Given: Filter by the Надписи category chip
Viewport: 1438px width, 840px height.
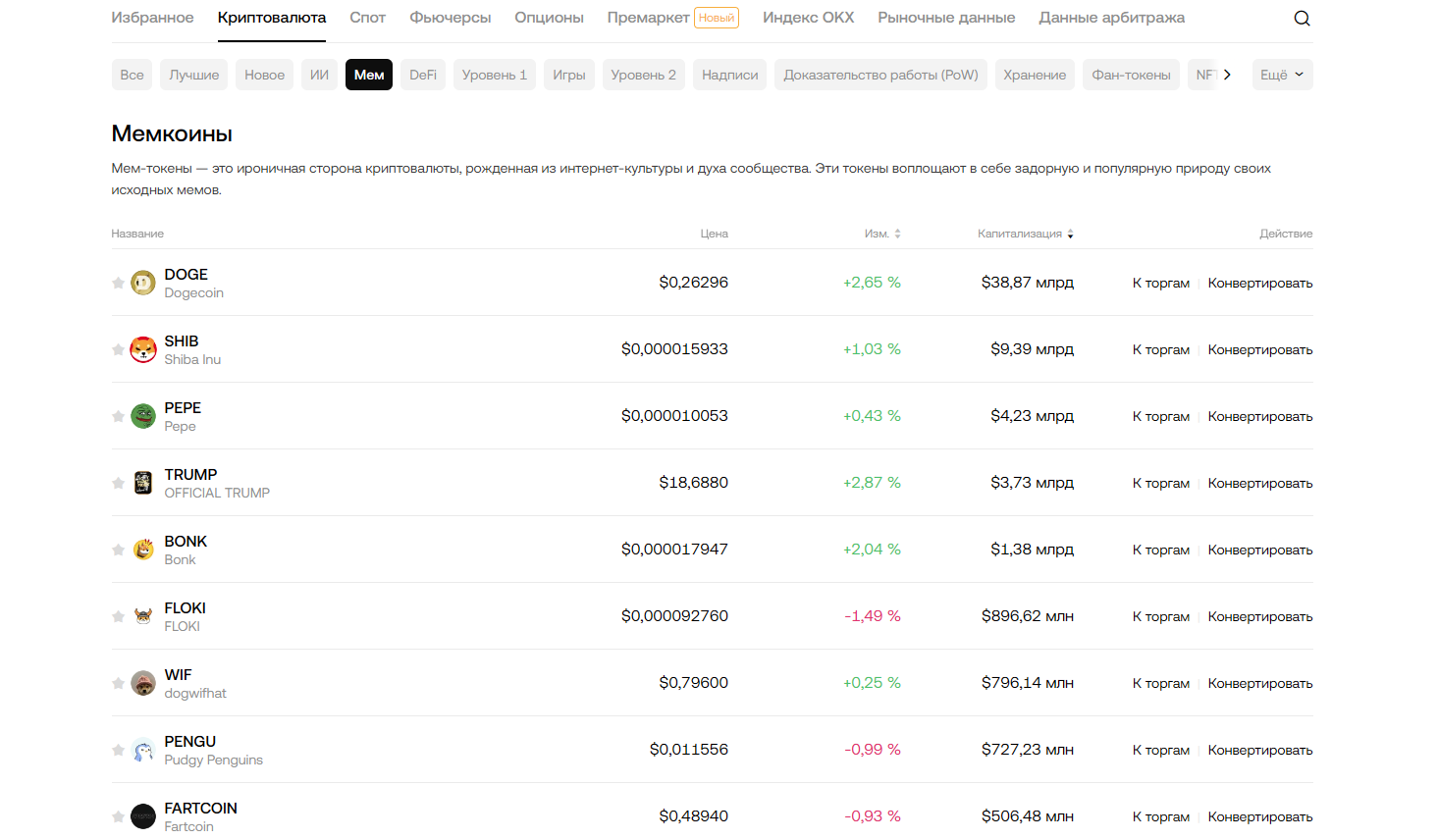Looking at the screenshot, I should (x=730, y=75).
